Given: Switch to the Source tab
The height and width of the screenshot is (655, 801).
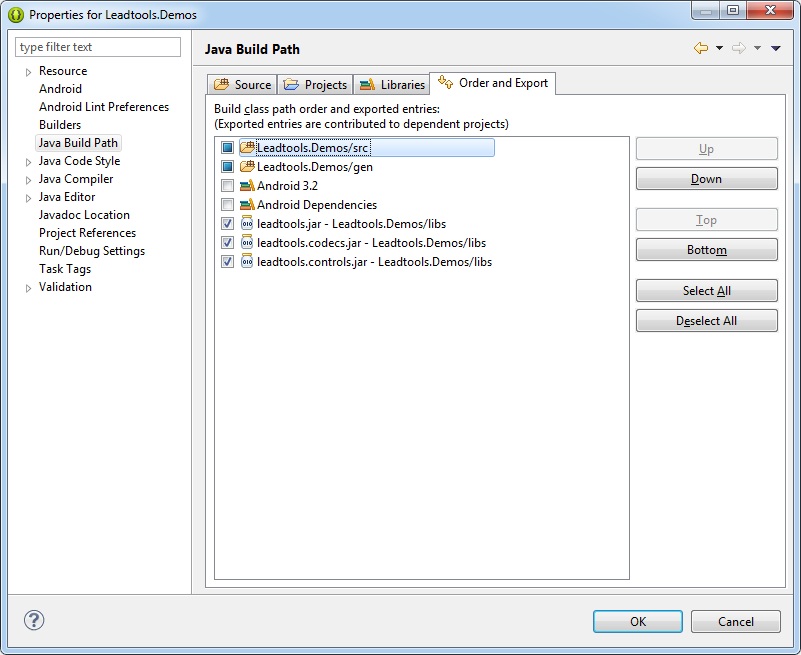Looking at the screenshot, I should tap(242, 84).
